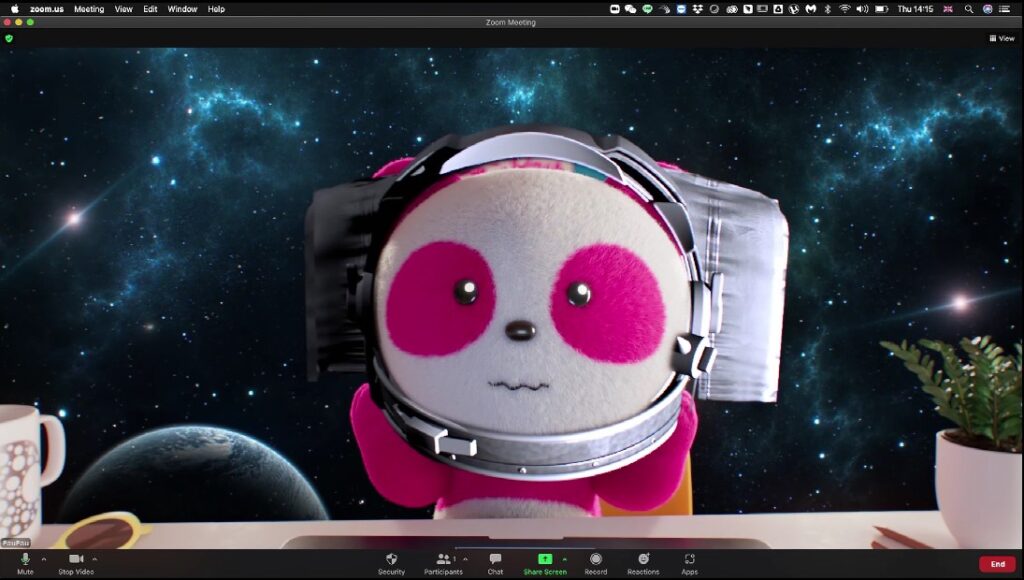This screenshot has width=1024, height=580.
Task: Open video options arrow beside Stop Video
Action: click(95, 559)
